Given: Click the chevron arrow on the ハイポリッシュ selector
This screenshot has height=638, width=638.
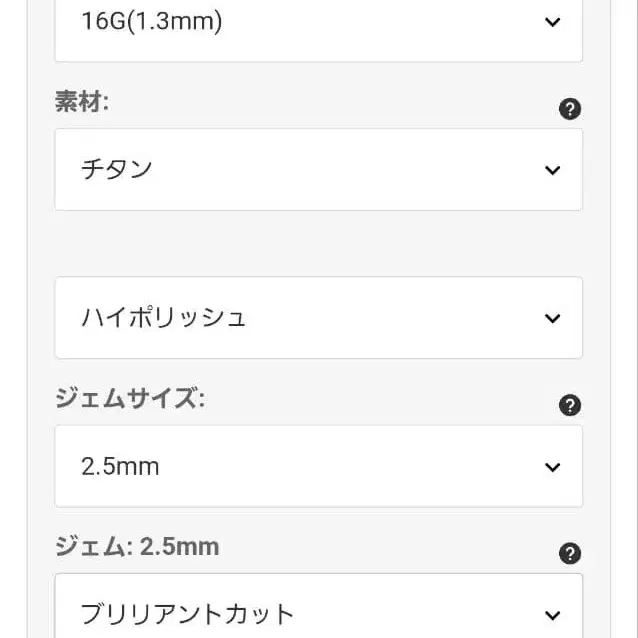Looking at the screenshot, I should pyautogui.click(x=552, y=318).
